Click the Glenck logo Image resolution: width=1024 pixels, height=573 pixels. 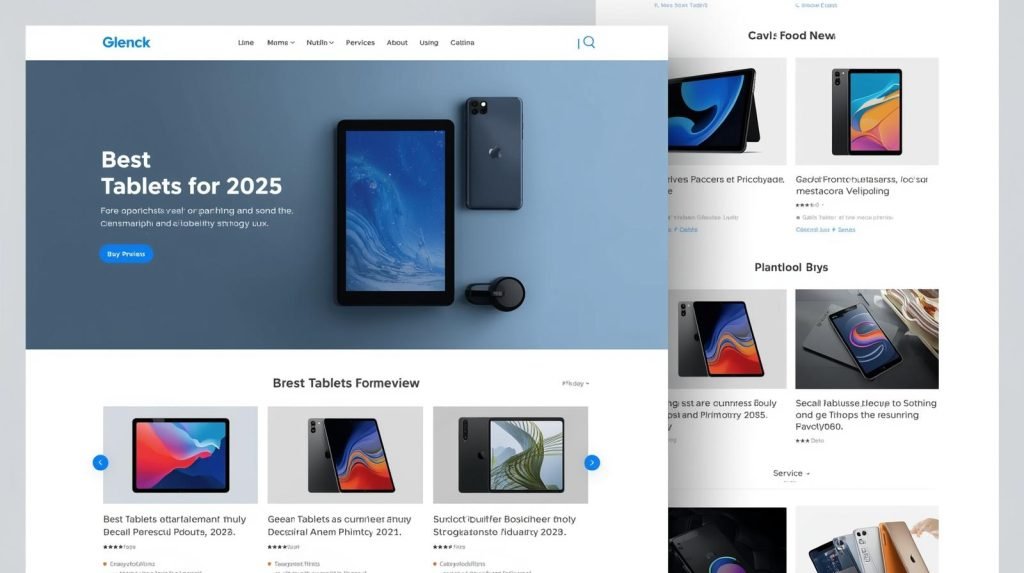126,42
